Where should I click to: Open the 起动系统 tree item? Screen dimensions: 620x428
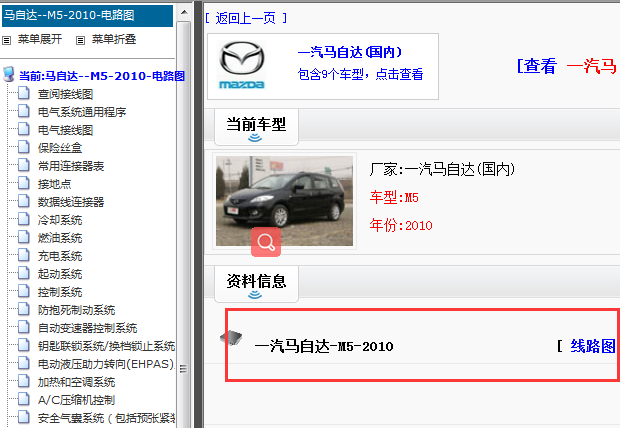click(60, 274)
